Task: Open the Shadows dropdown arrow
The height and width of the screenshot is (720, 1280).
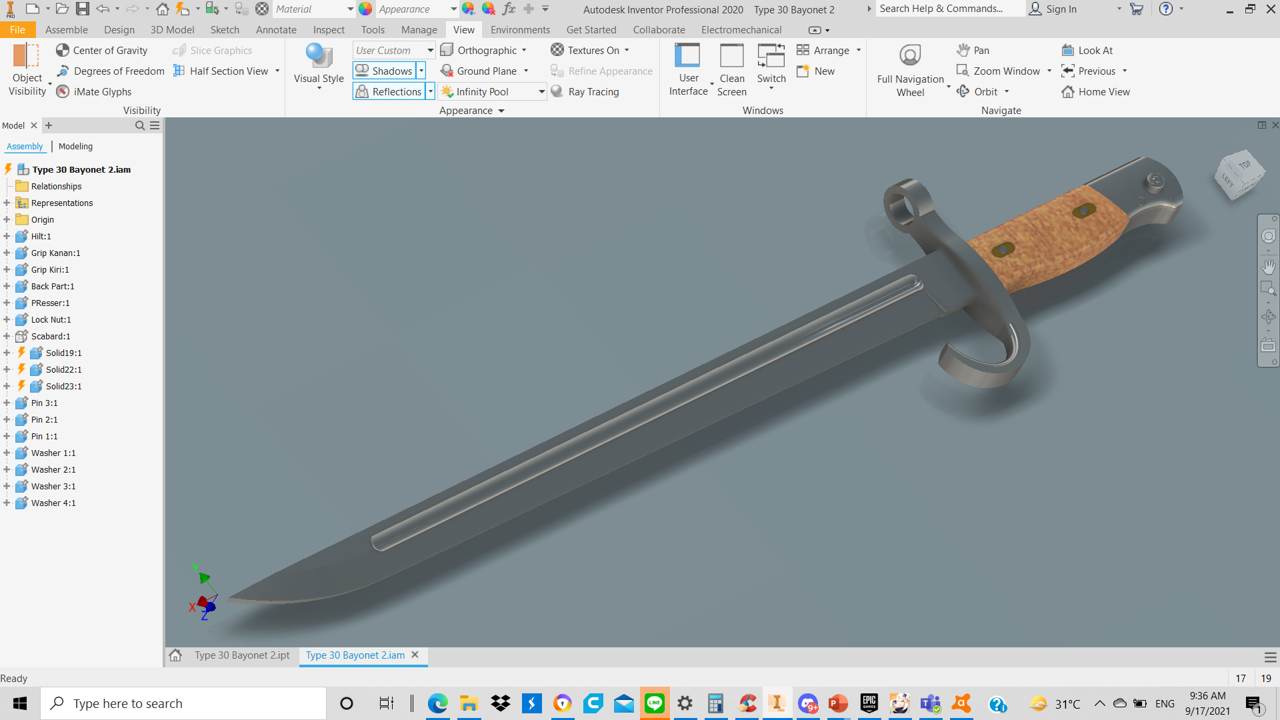Action: point(421,71)
